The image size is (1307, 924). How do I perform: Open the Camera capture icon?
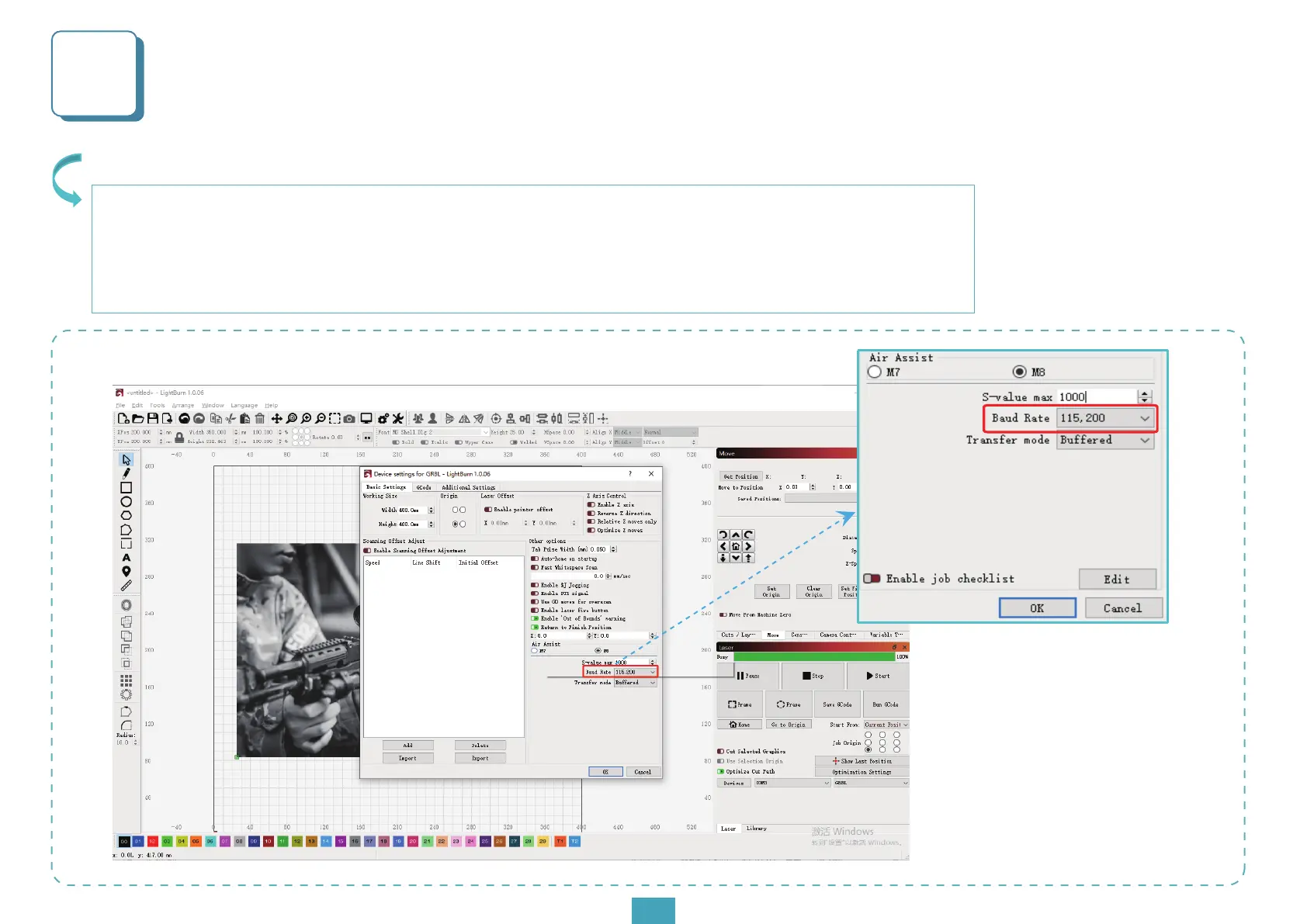click(349, 418)
